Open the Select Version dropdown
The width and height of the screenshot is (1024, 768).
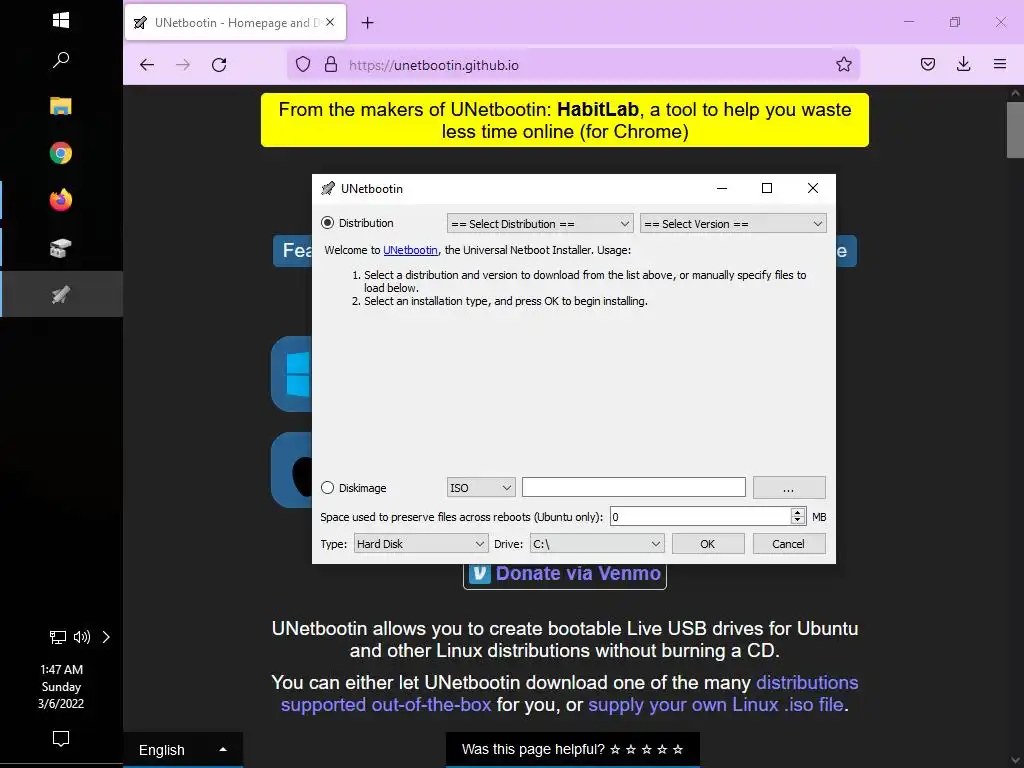pyautogui.click(x=733, y=223)
